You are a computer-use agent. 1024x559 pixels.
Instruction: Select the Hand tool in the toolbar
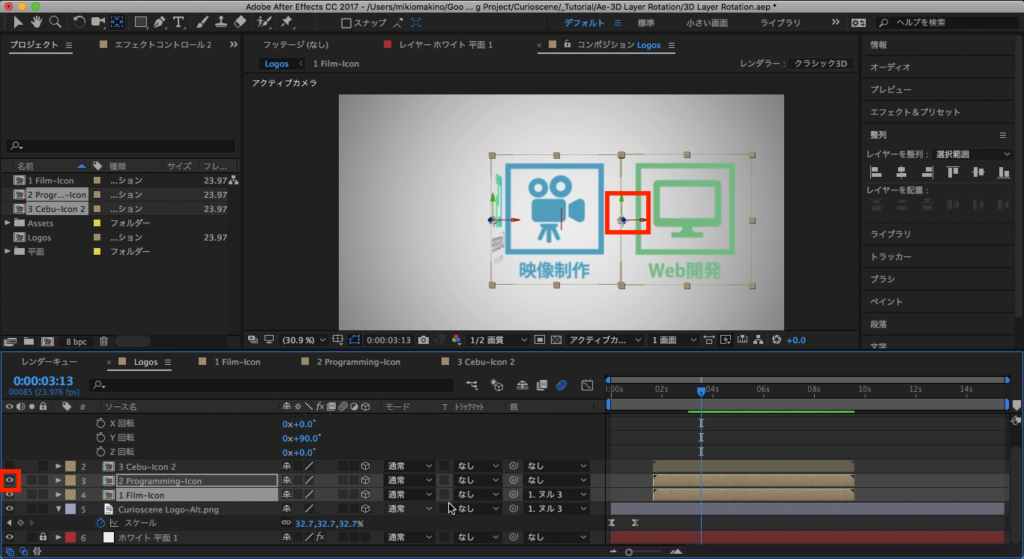pyautogui.click(x=37, y=21)
